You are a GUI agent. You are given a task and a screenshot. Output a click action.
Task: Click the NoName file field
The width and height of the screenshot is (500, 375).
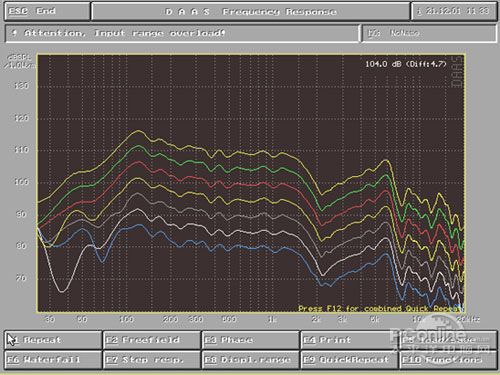[x=429, y=33]
